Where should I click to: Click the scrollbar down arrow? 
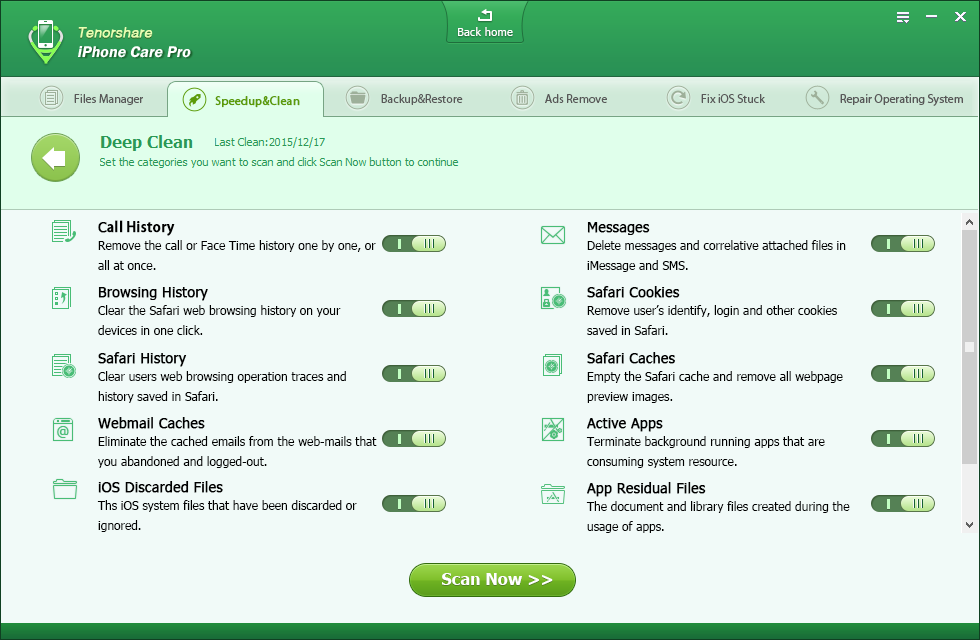(969, 525)
